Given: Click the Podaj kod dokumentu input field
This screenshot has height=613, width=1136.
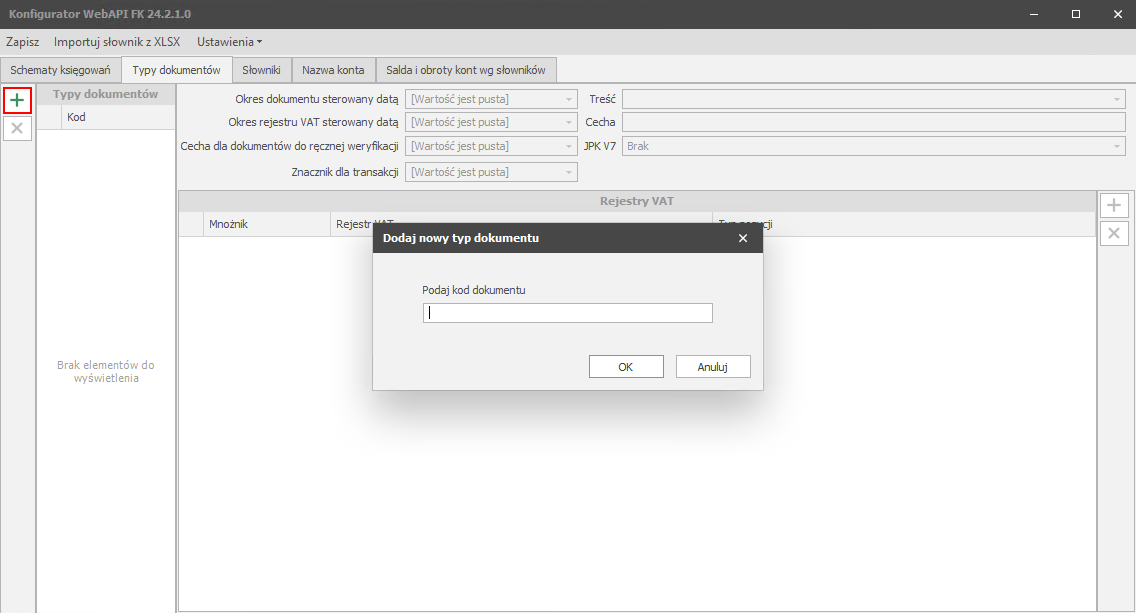Looking at the screenshot, I should click(x=567, y=313).
